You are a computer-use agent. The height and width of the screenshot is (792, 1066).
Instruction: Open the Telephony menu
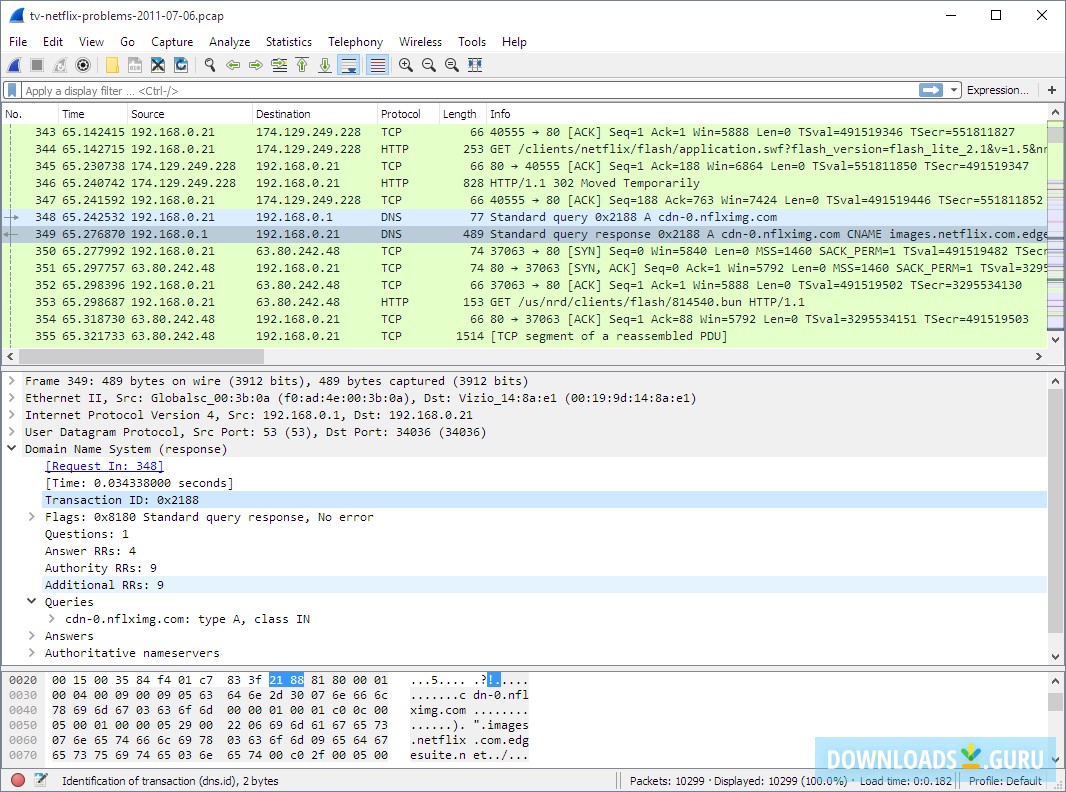pos(355,42)
